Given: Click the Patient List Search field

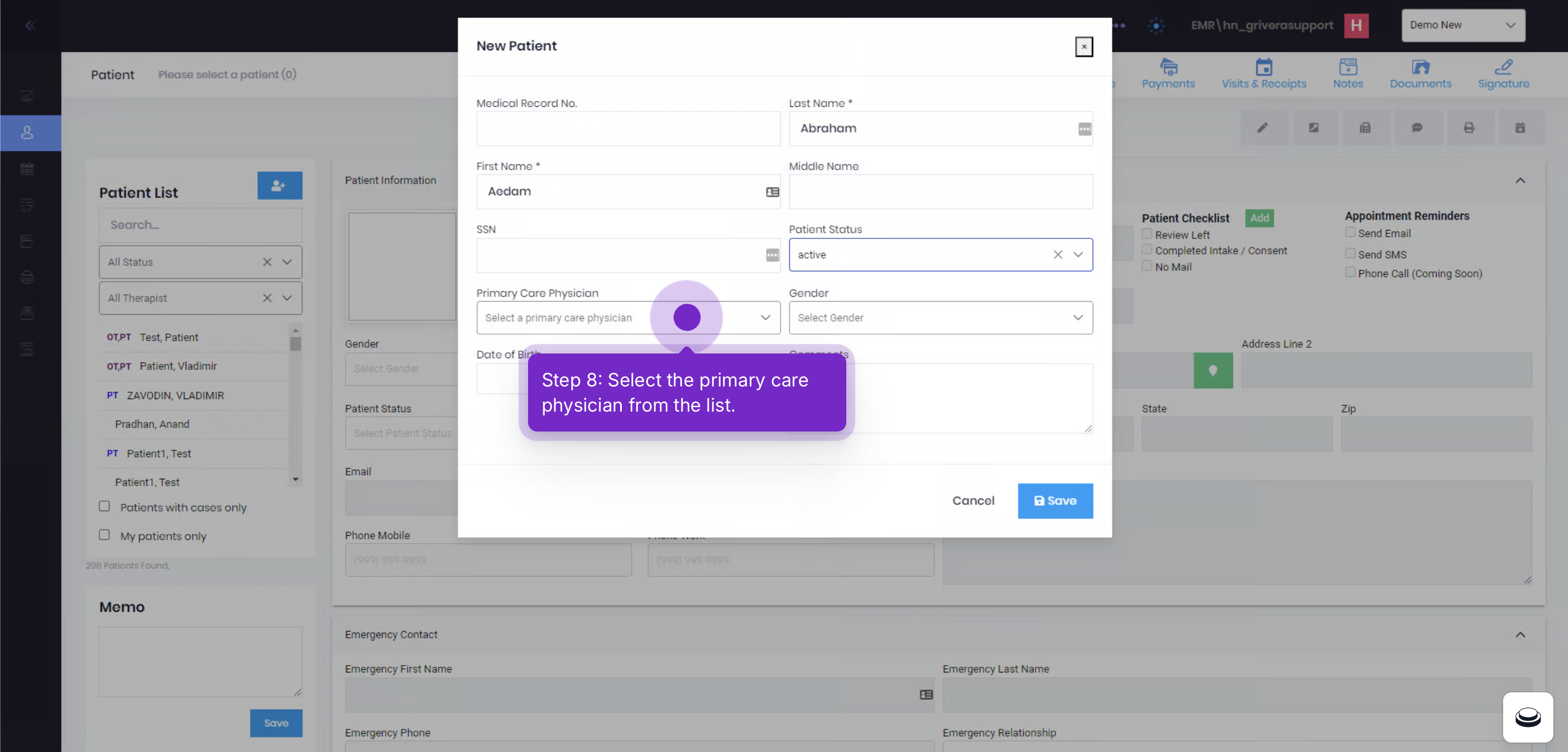Looking at the screenshot, I should (x=200, y=225).
